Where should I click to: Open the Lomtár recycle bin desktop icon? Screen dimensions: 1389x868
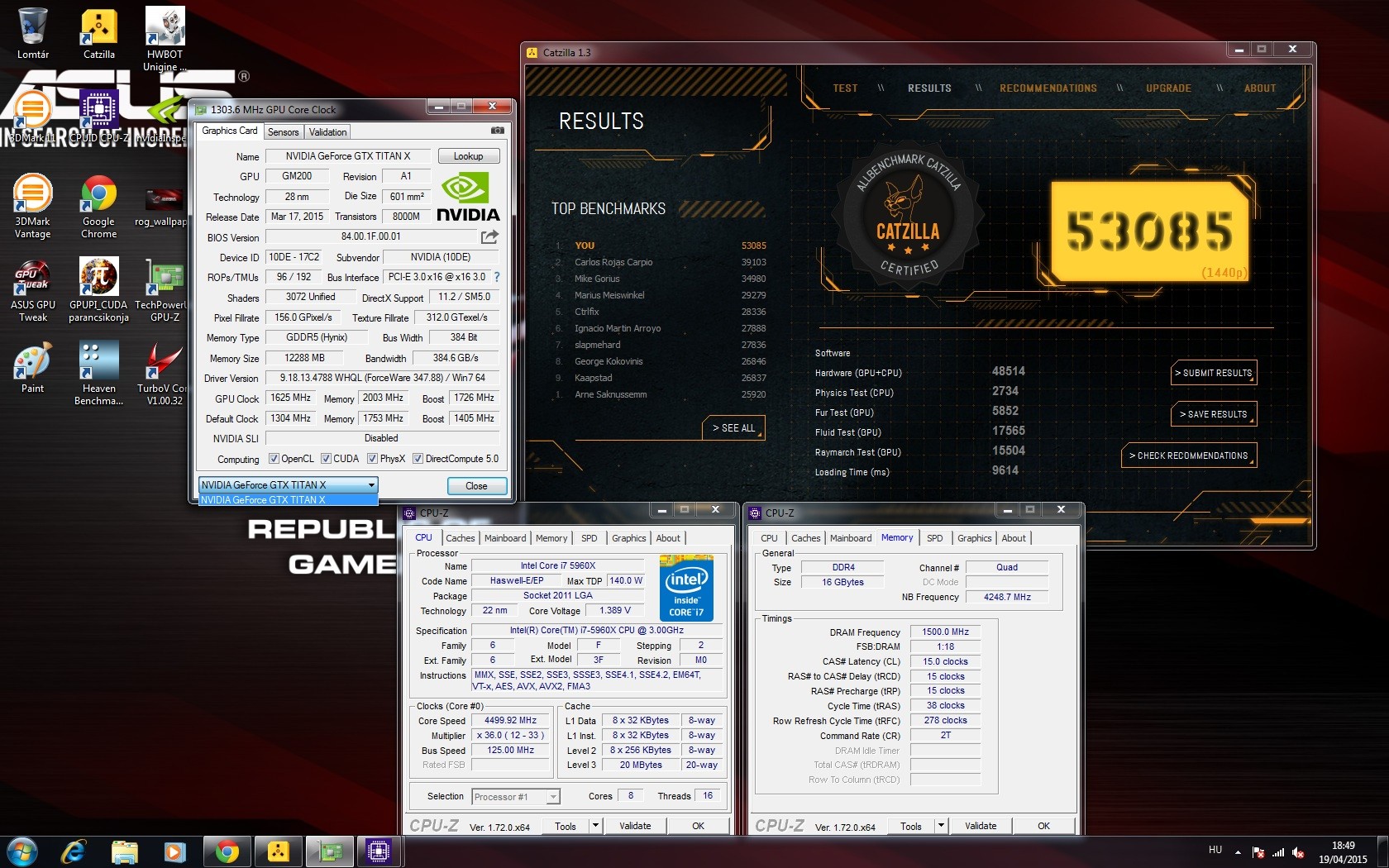point(33,33)
